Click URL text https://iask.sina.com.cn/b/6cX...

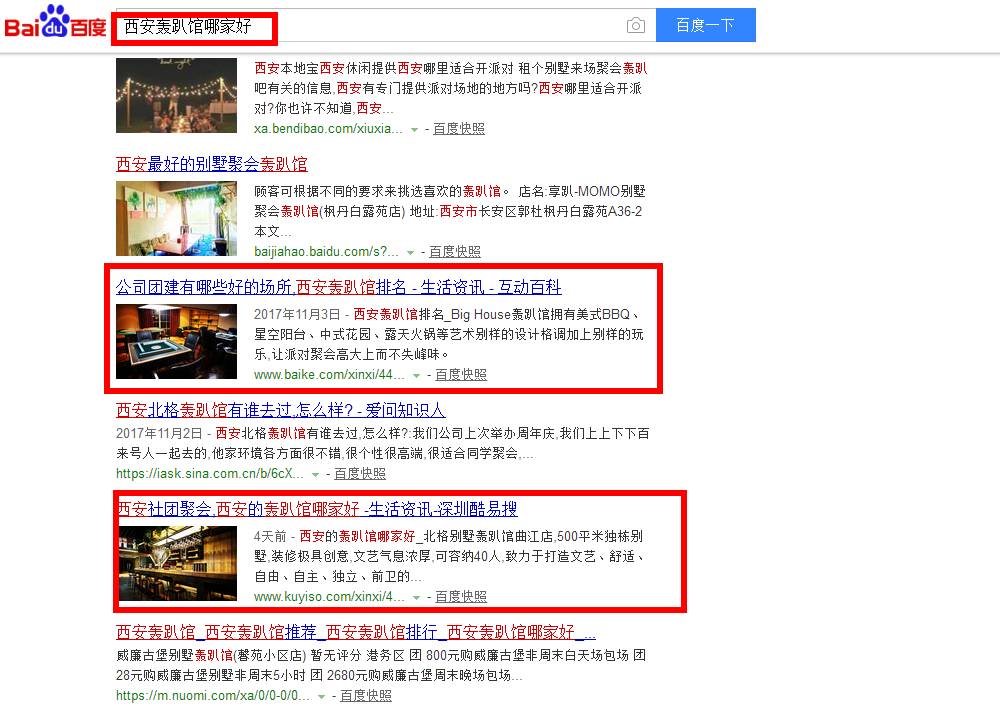click(210, 474)
